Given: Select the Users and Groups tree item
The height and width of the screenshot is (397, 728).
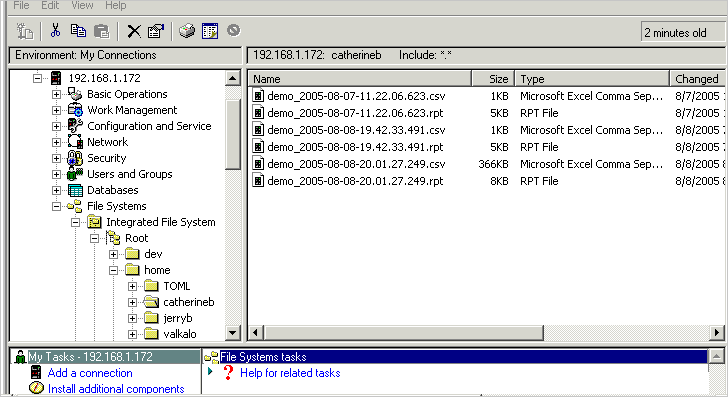Looking at the screenshot, I should coord(130,174).
